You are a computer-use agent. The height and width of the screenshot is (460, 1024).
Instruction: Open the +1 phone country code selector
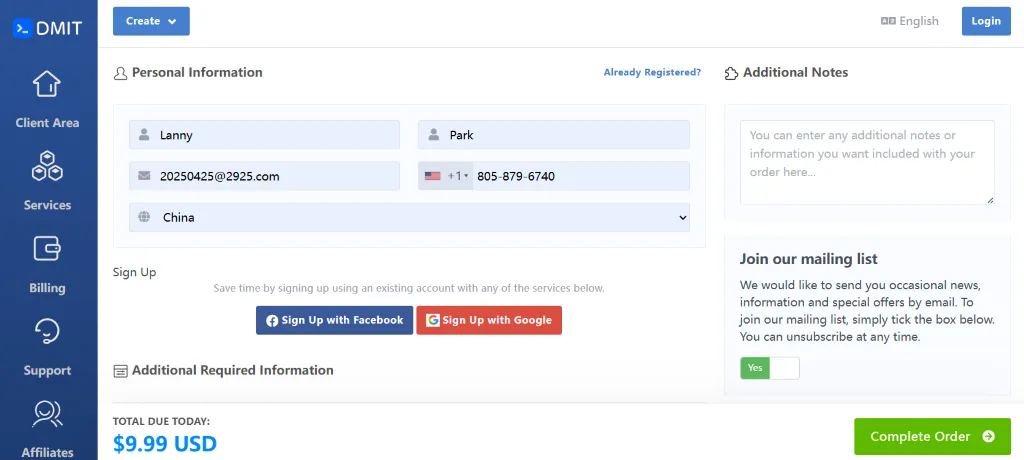445,176
